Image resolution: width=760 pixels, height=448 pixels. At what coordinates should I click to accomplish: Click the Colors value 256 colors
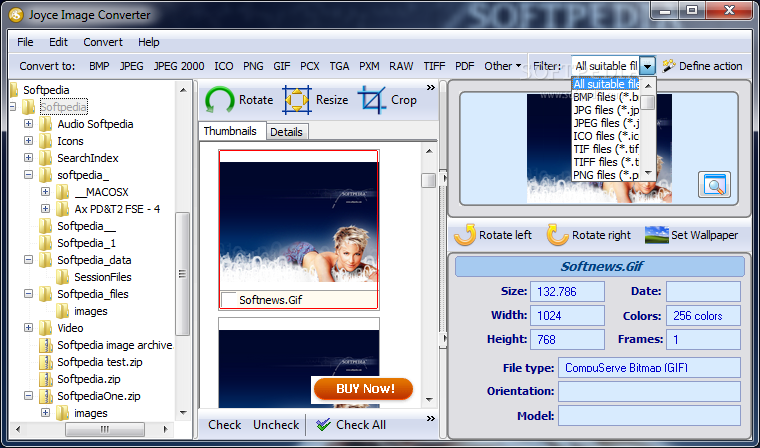(x=703, y=316)
